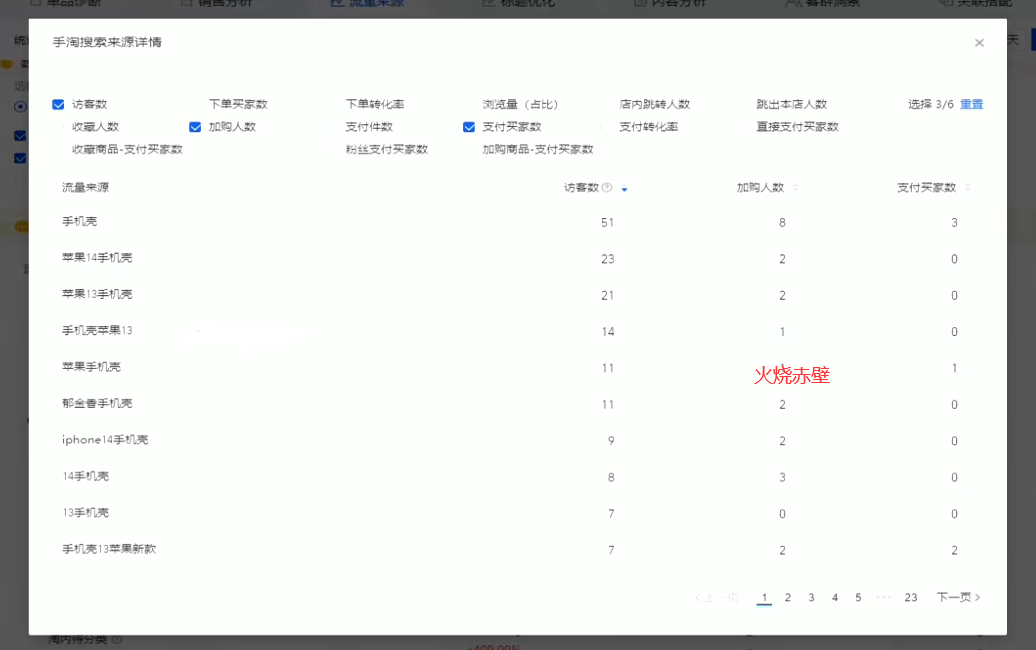The width and height of the screenshot is (1036, 650).
Task: Click visitor count 9 in iphone14手机壳 row
Action: pos(611,441)
